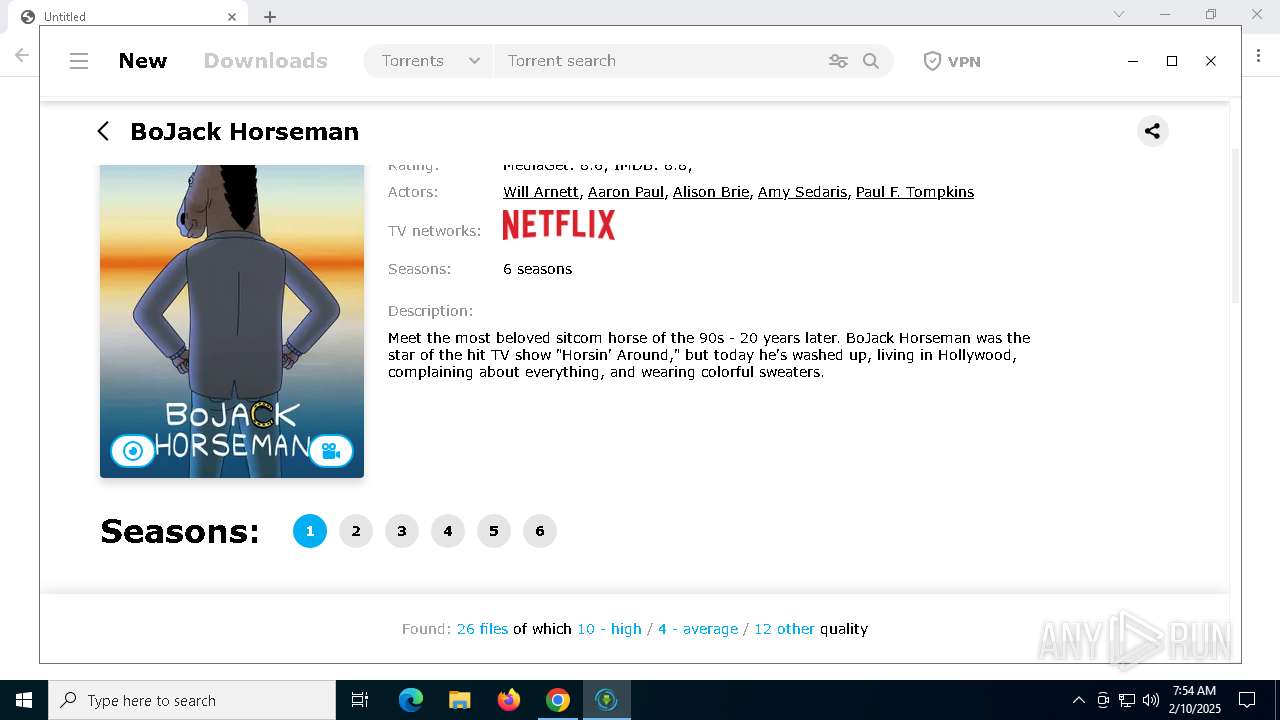1280x720 pixels.
Task: Switch to the New tab
Action: tap(143, 61)
